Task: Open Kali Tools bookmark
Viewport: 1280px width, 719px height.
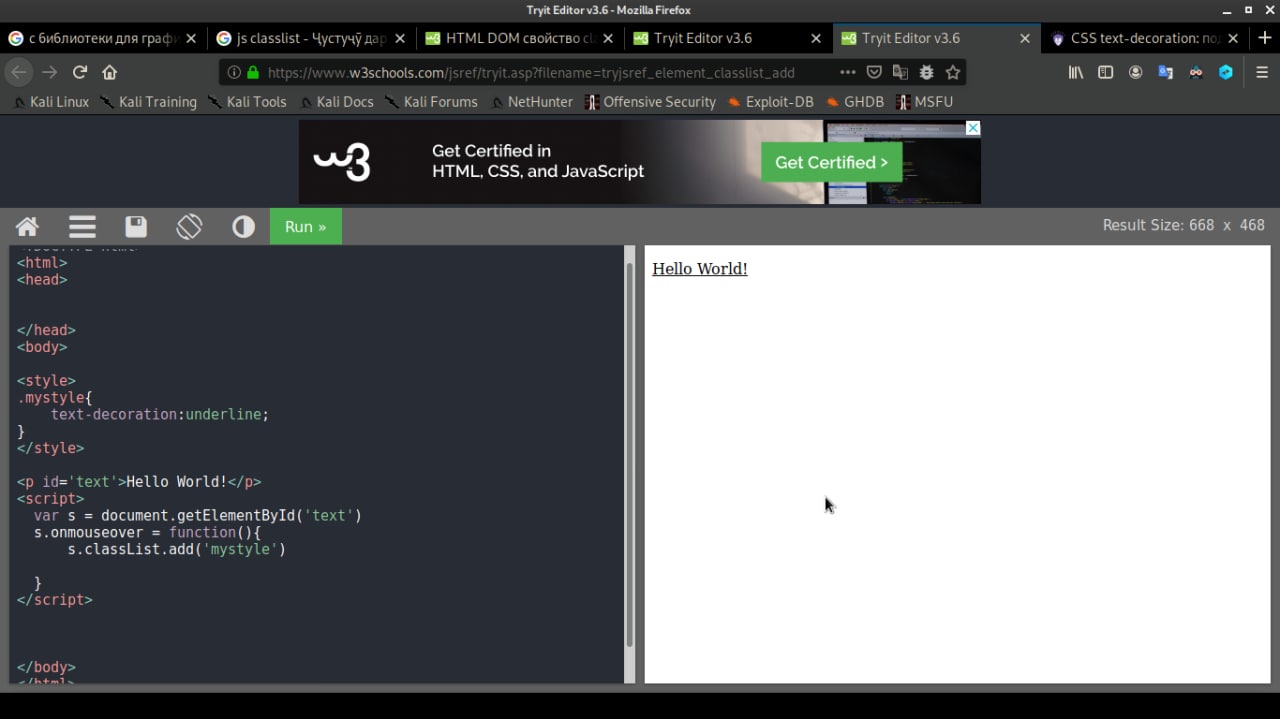Action: [247, 102]
